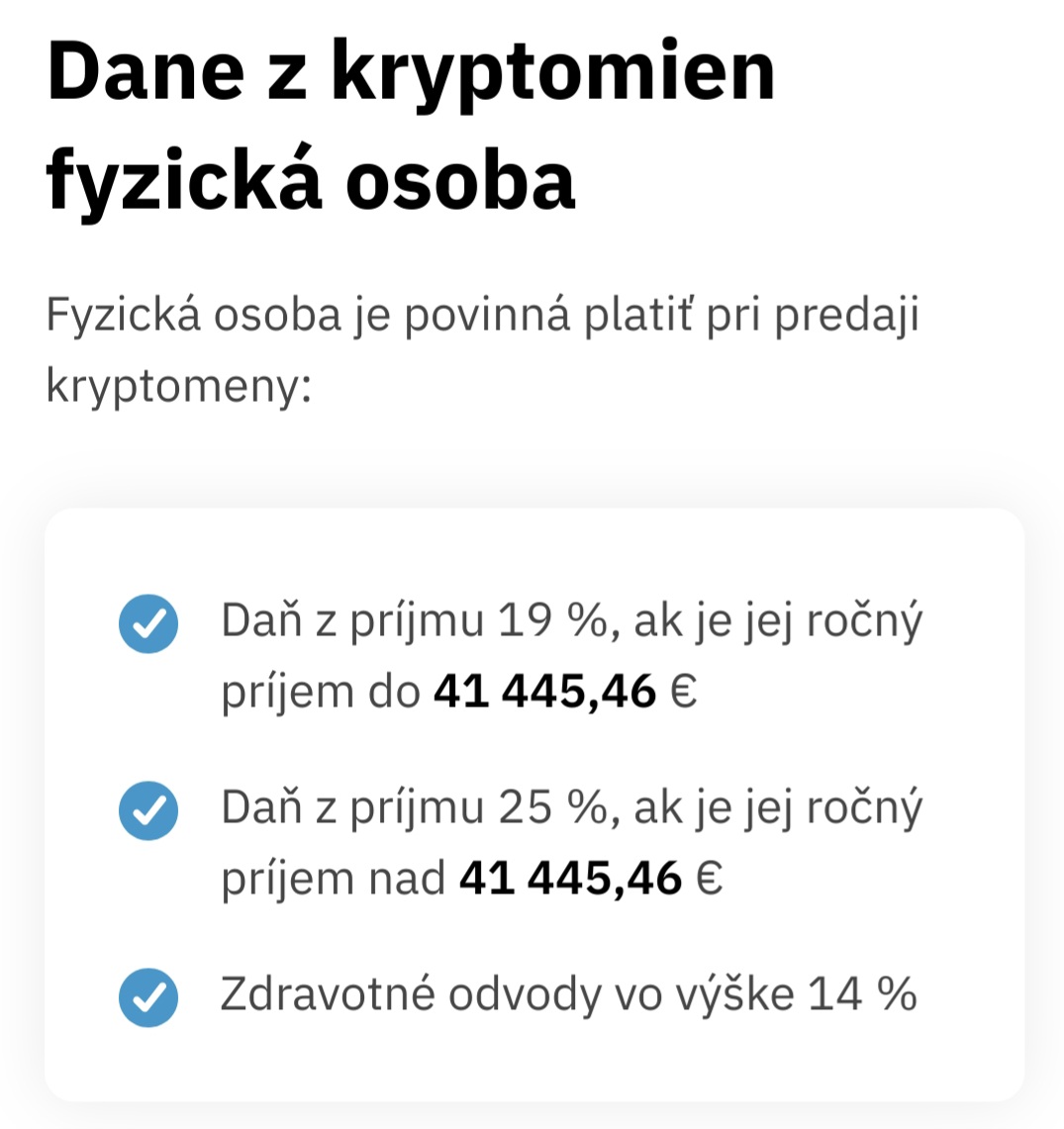Click the words "príjem nad" in second item
The height and width of the screenshot is (1129, 1064).
click(334, 878)
